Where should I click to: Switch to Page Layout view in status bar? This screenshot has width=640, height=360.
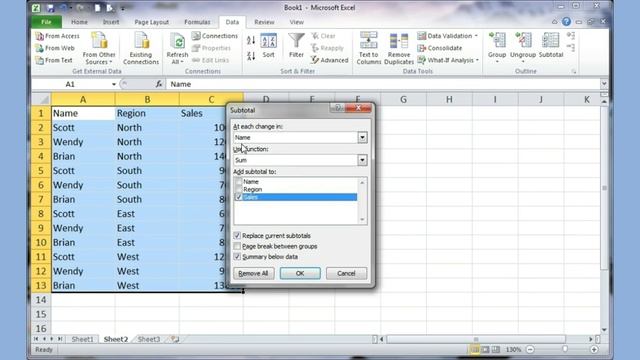485,350
